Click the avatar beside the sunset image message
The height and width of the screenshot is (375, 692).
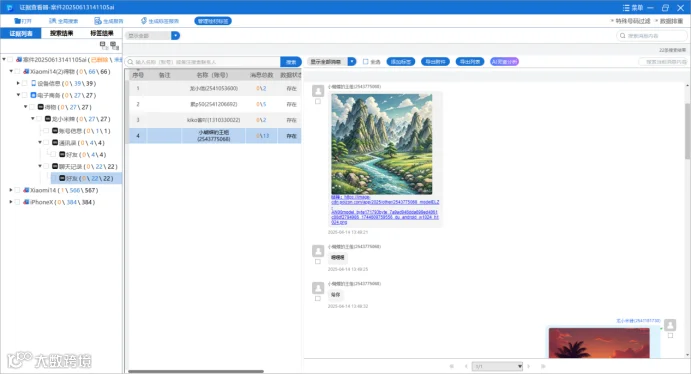(x=670, y=325)
